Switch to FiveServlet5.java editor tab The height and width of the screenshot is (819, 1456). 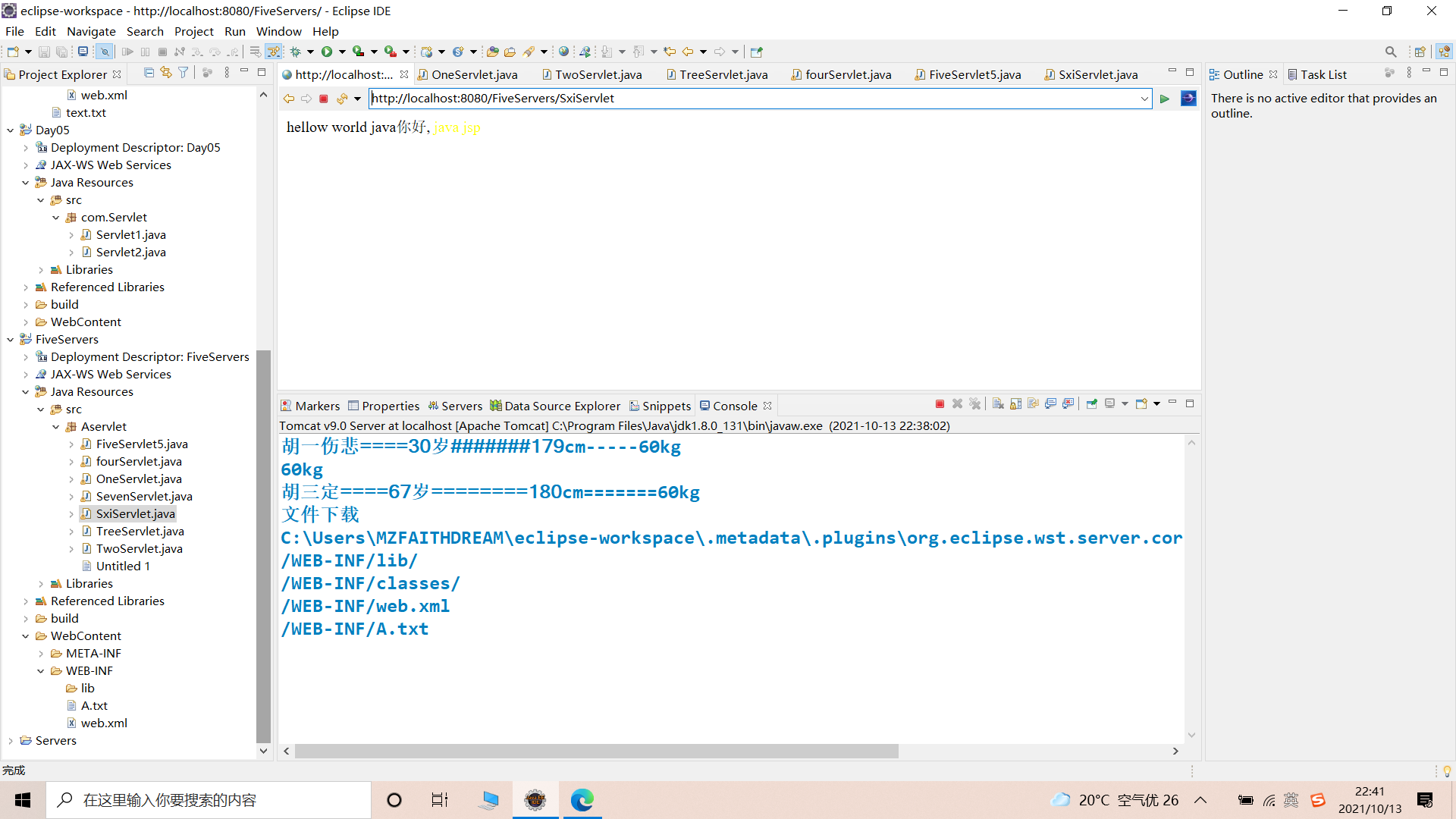(974, 74)
